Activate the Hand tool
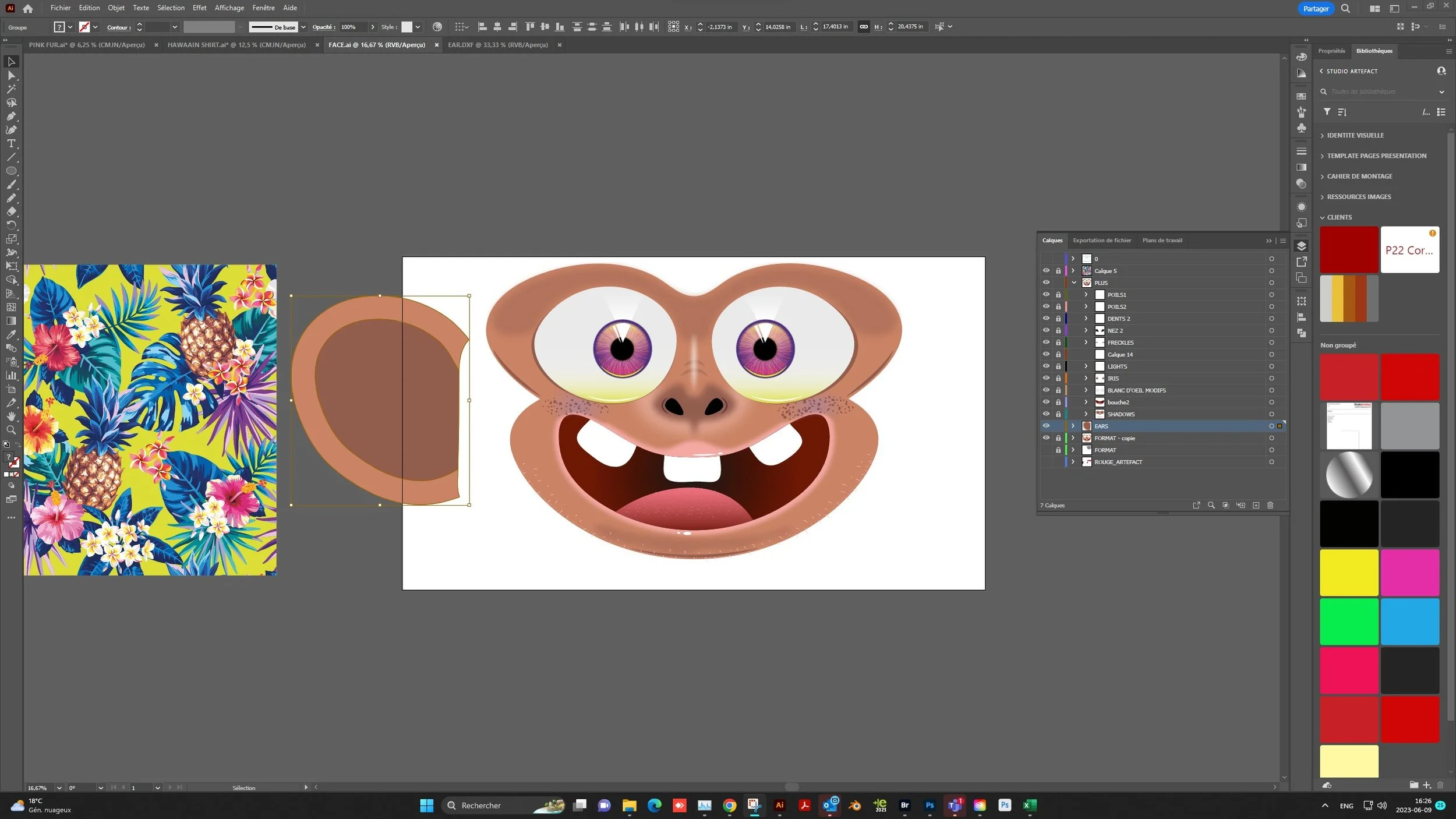Screen dimensions: 1456x819 [11, 416]
